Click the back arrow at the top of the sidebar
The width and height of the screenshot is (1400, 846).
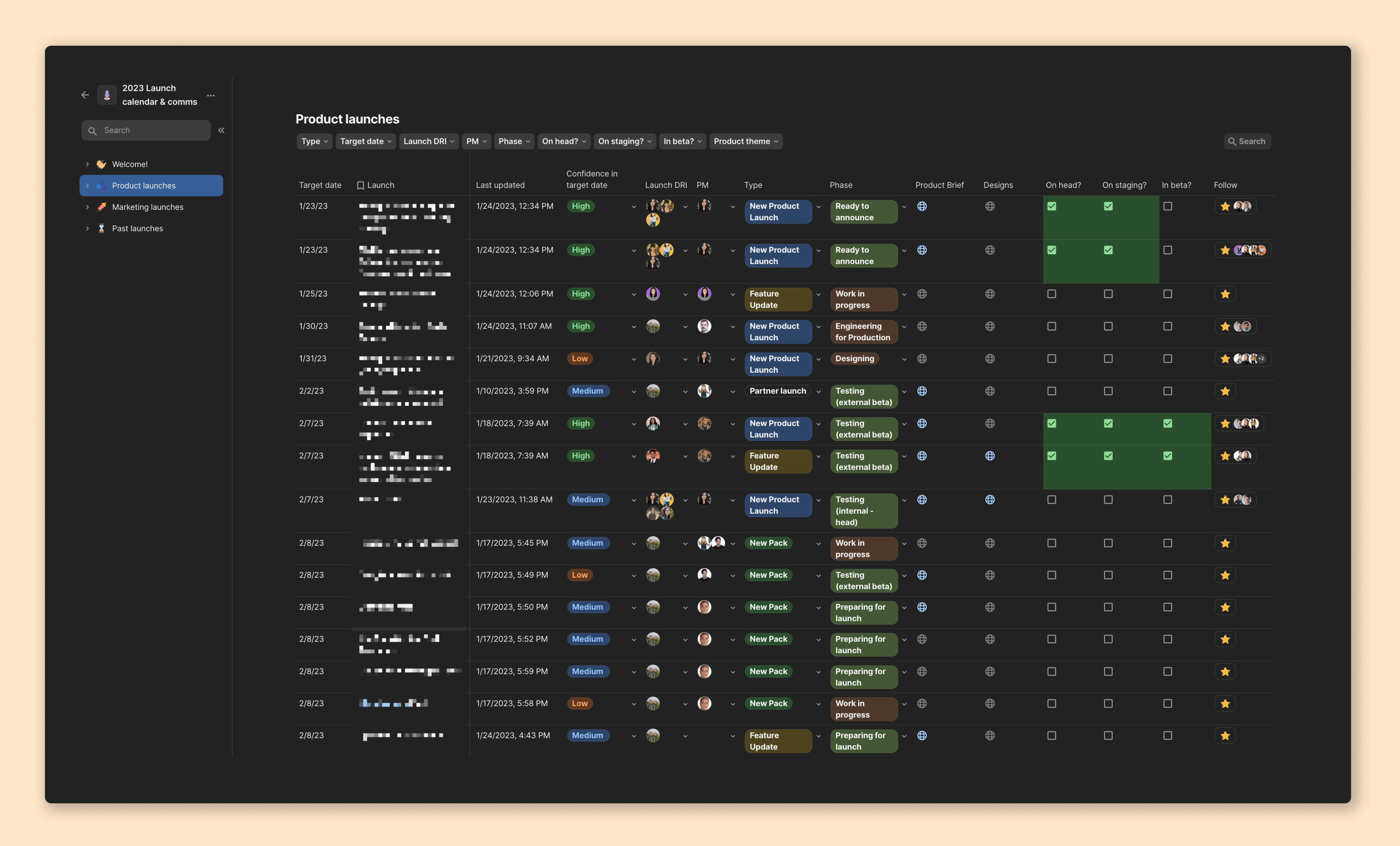(85, 94)
